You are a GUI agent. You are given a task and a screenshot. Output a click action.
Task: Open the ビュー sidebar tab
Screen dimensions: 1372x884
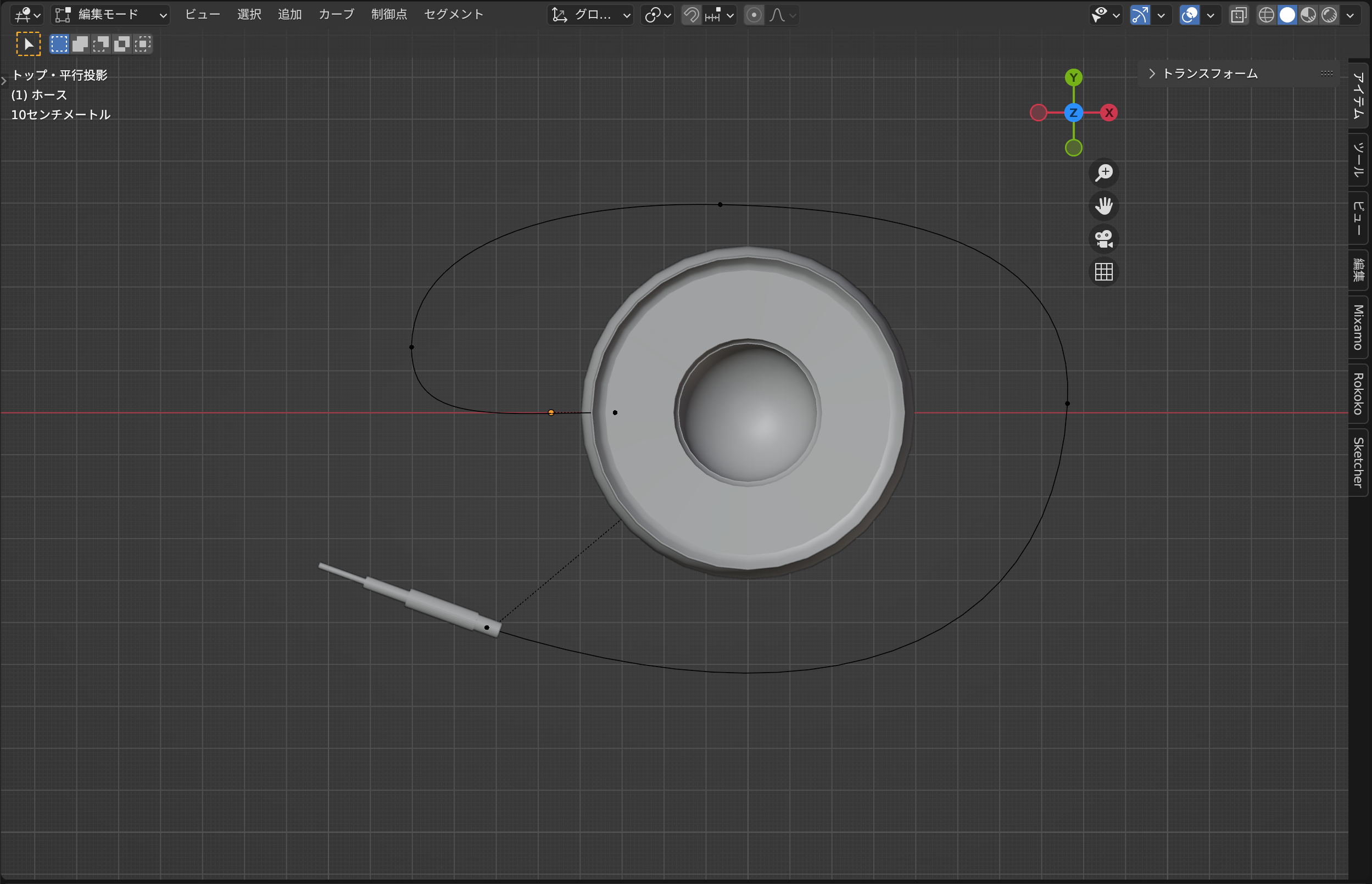point(1358,218)
